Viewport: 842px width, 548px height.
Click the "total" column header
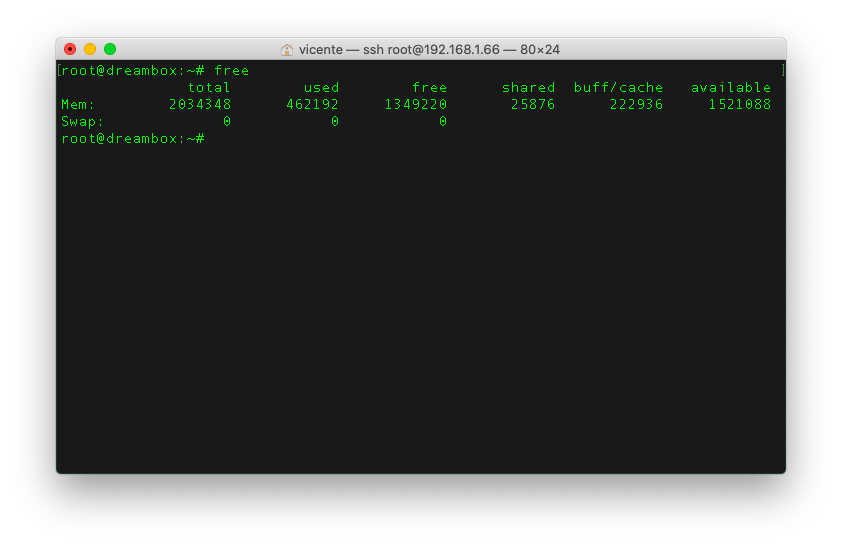[x=209, y=88]
